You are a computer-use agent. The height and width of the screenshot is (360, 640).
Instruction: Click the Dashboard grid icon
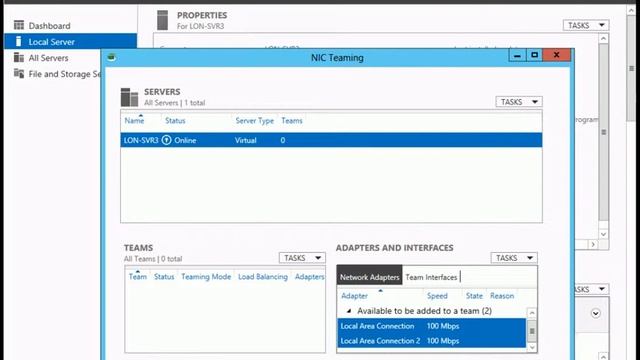point(19,25)
